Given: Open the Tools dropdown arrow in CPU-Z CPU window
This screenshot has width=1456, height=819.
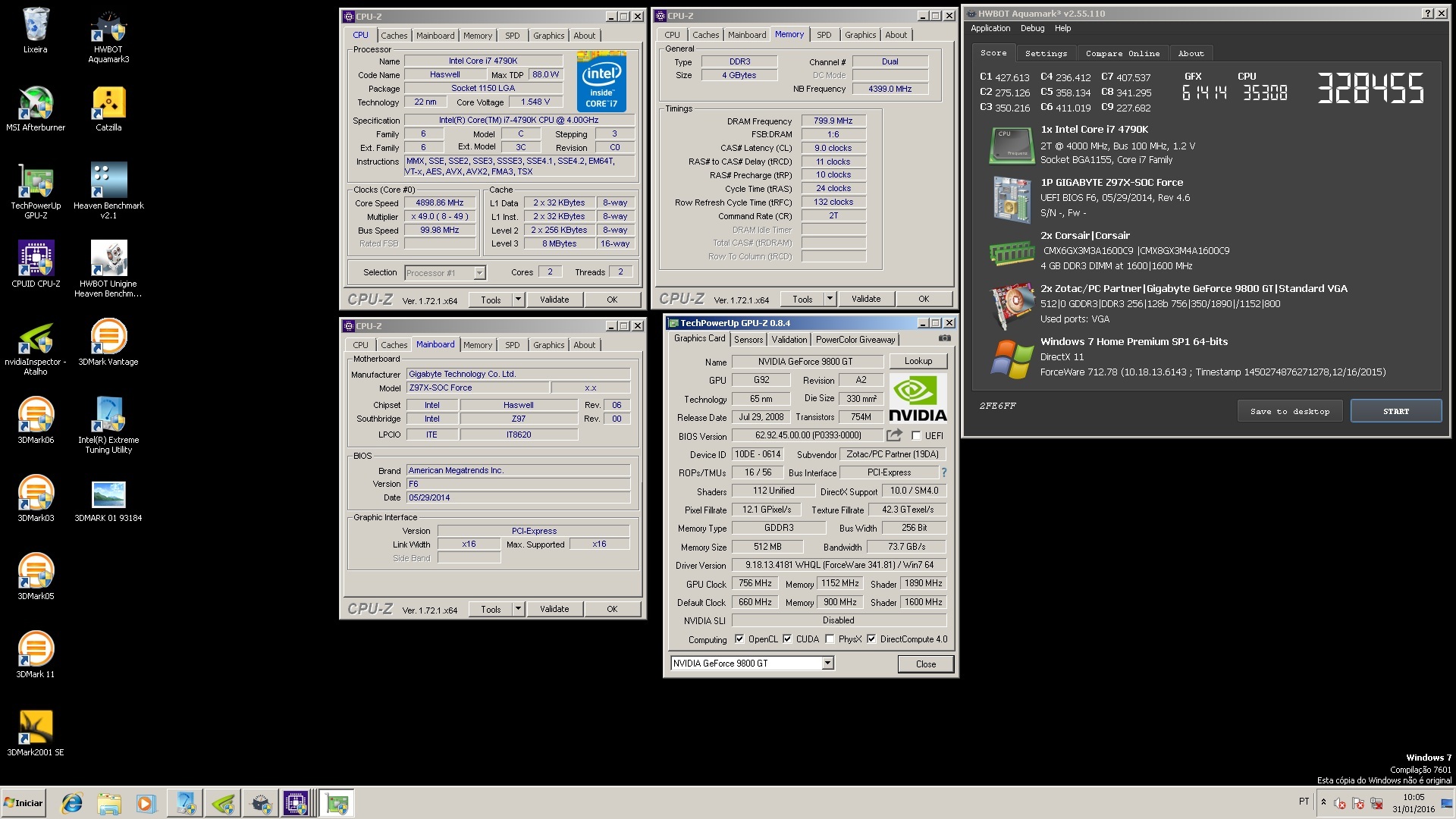Looking at the screenshot, I should click(x=519, y=300).
